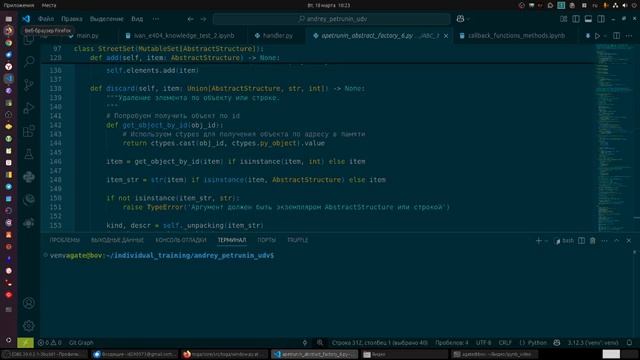Screen dimensions: 640x360
Task: Open the Source Control view
Action: (x=29, y=85)
